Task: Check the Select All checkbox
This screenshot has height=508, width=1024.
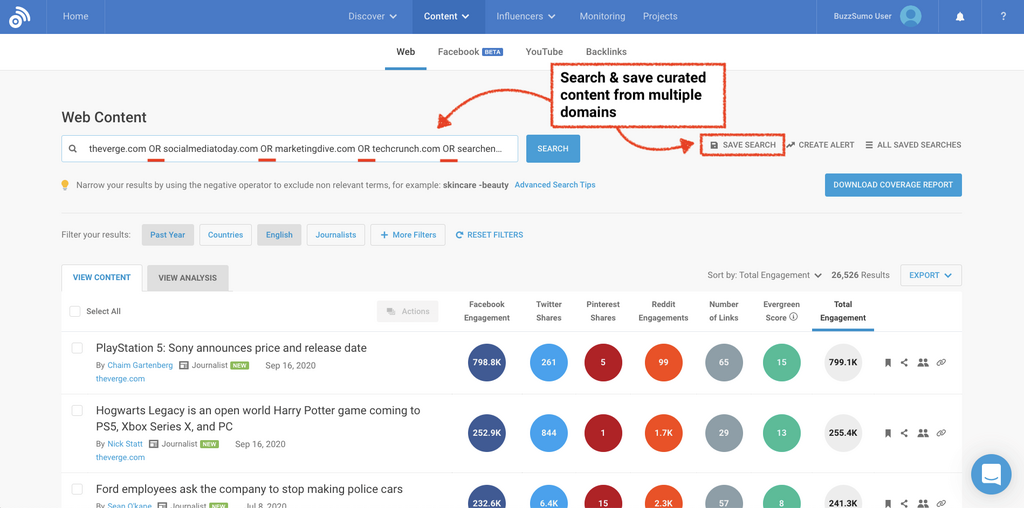Action: tap(75, 312)
